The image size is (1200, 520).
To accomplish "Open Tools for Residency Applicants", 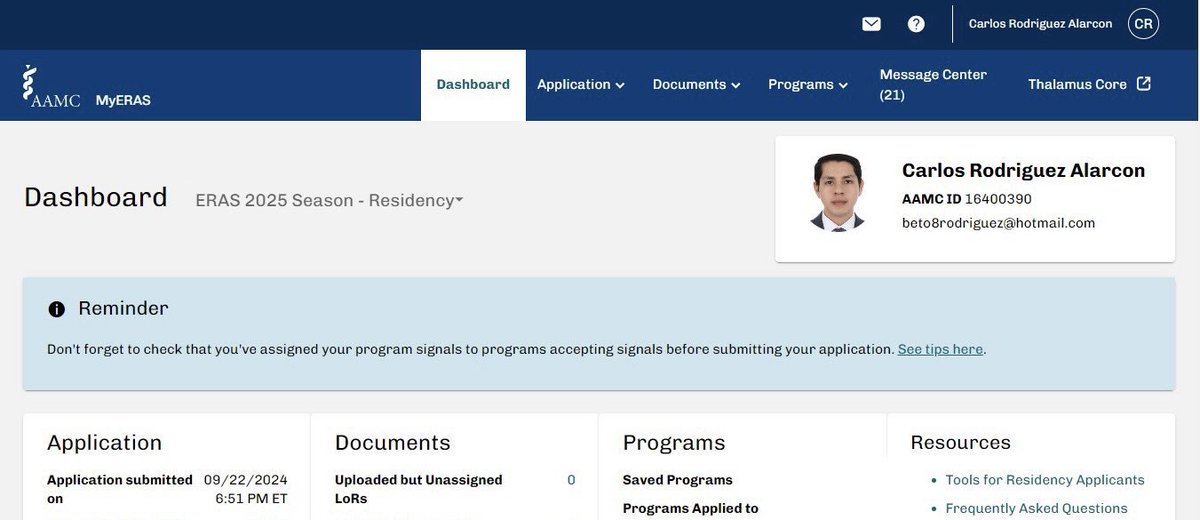I will pyautogui.click(x=1045, y=480).
